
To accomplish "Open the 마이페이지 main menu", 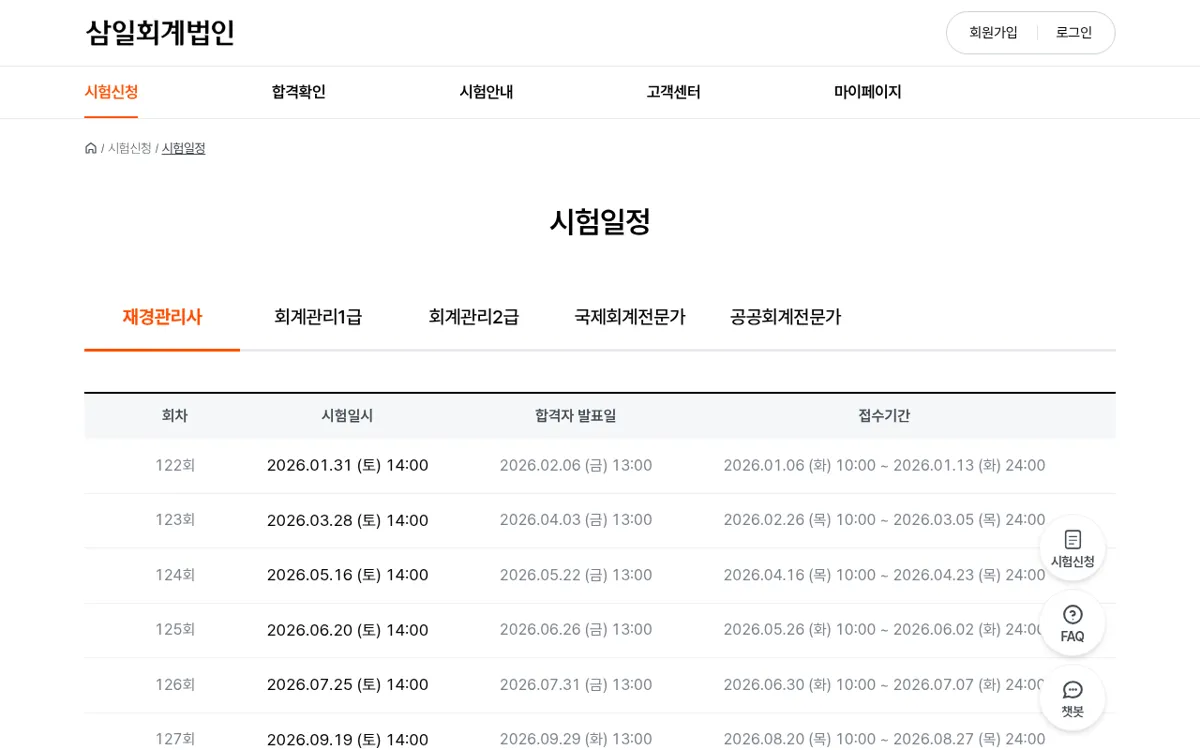I will tap(867, 92).
